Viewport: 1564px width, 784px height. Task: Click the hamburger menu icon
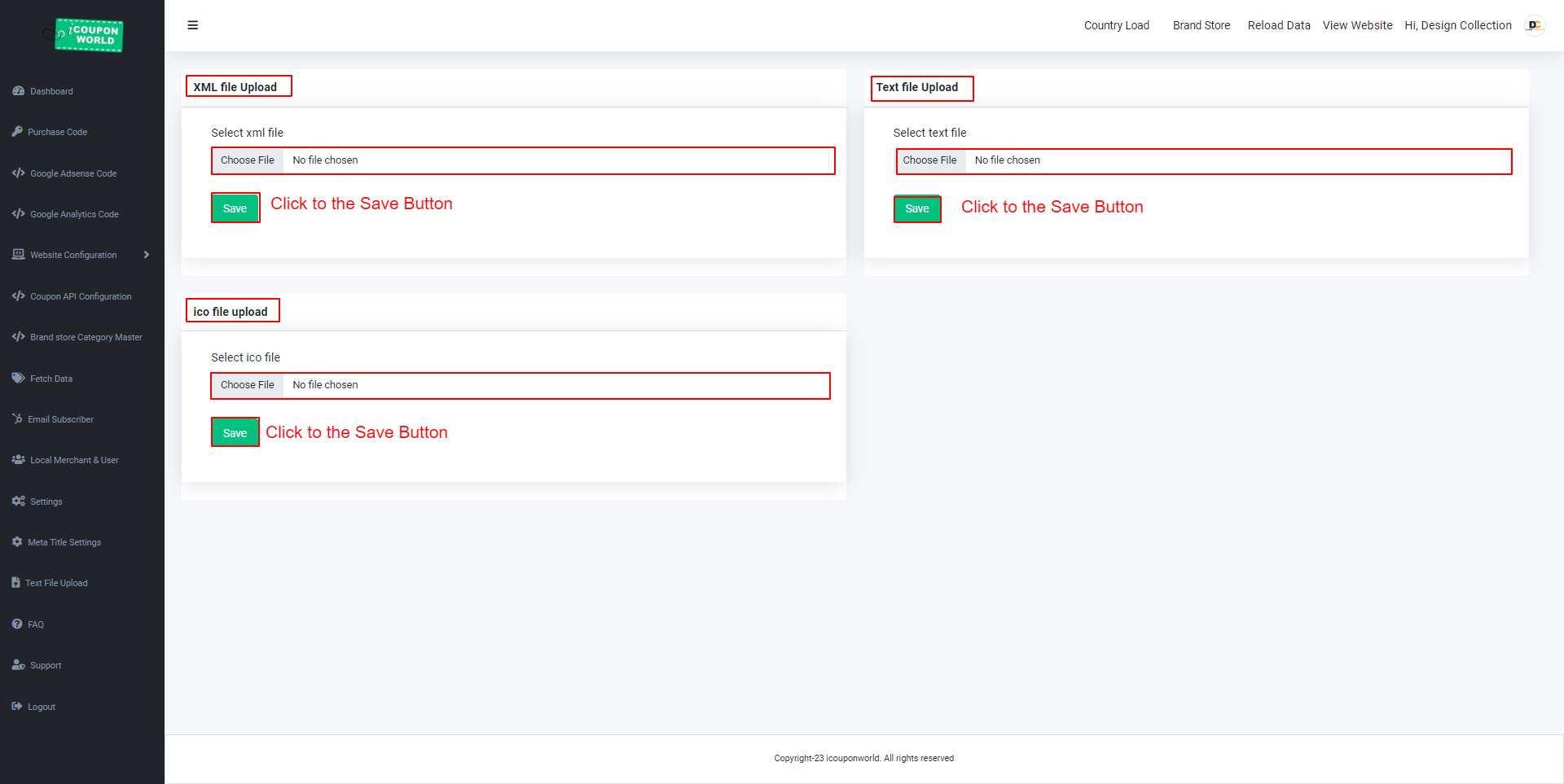point(193,25)
